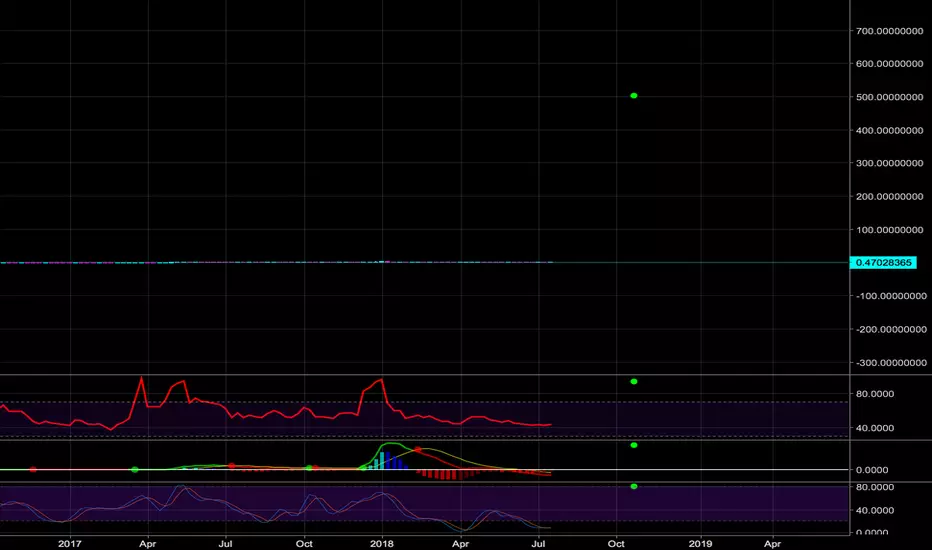Screen dimensions: 932x550
Task: Click the -100.00000000 price axis label
Action: coord(890,296)
